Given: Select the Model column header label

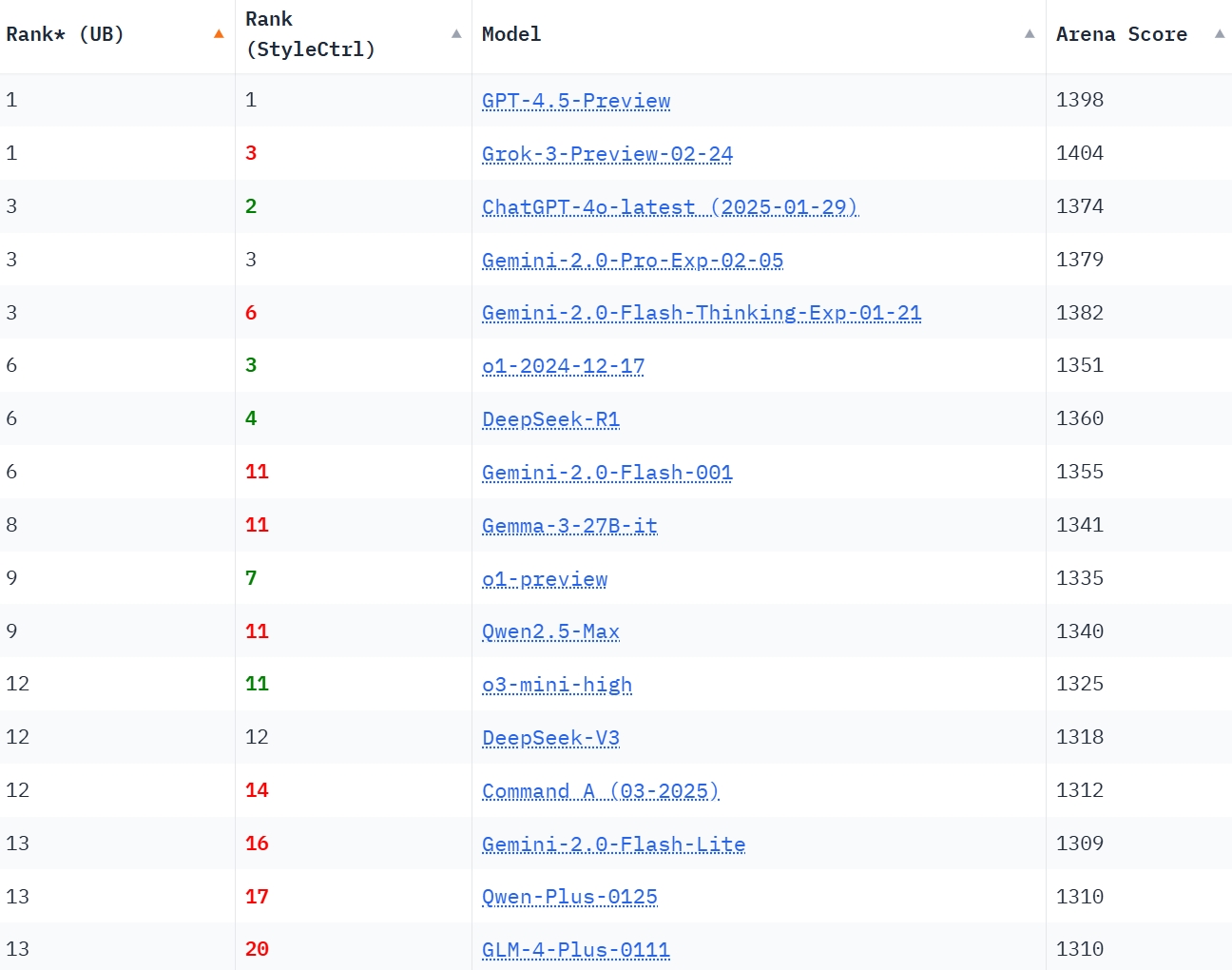Looking at the screenshot, I should (511, 34).
